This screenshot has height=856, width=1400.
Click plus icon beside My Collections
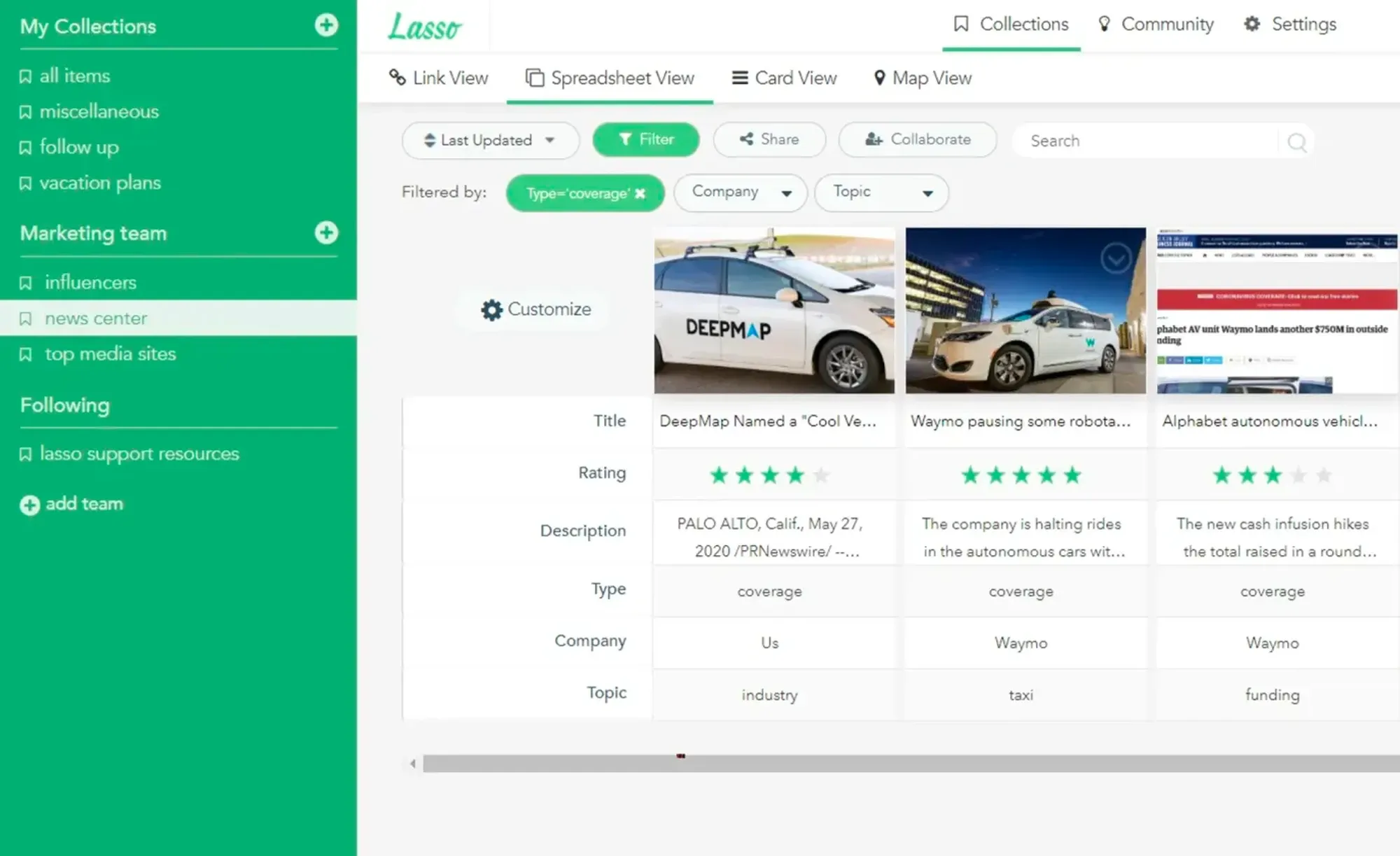click(325, 25)
